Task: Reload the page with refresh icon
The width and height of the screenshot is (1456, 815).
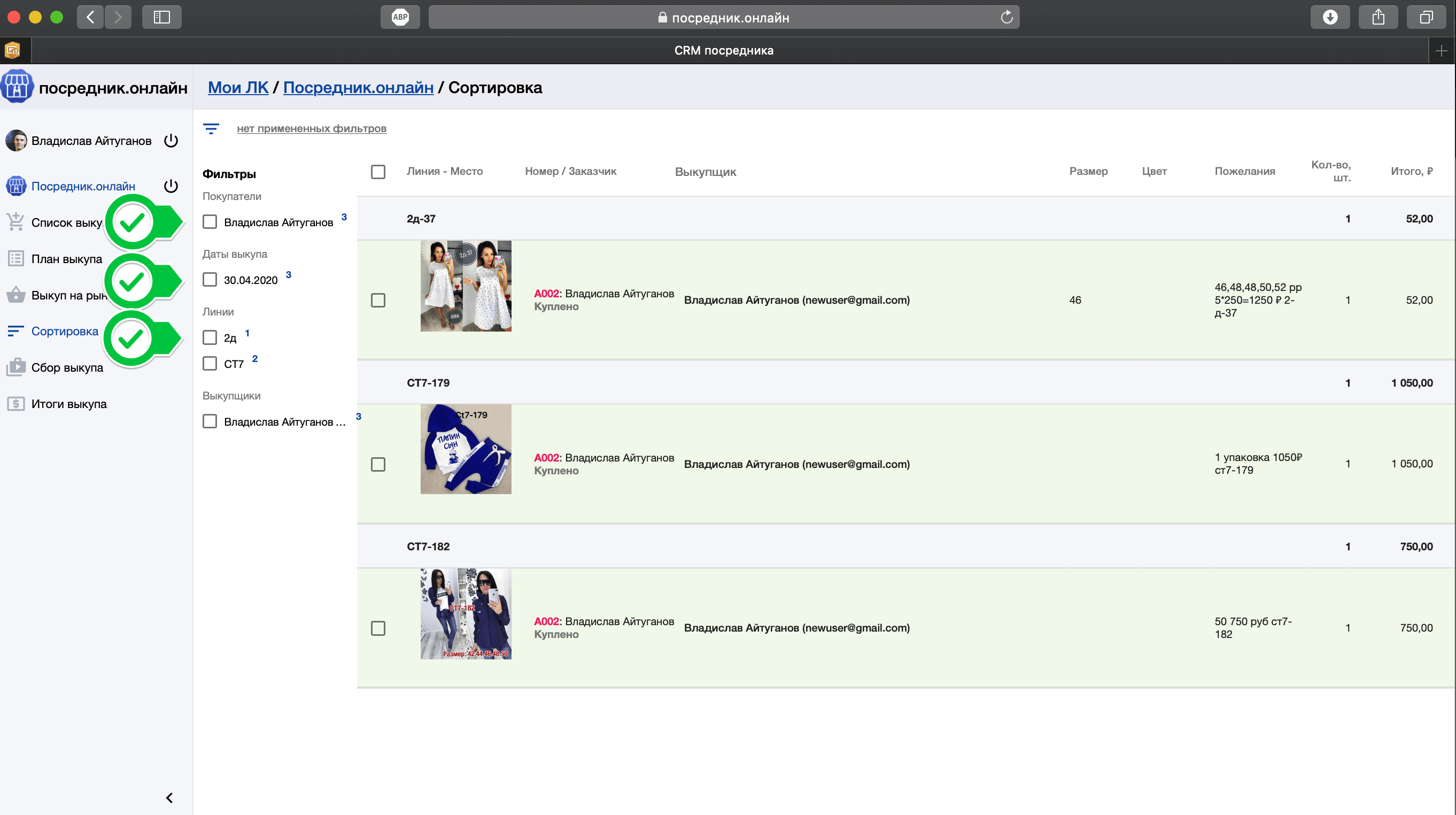Action: (x=1006, y=17)
